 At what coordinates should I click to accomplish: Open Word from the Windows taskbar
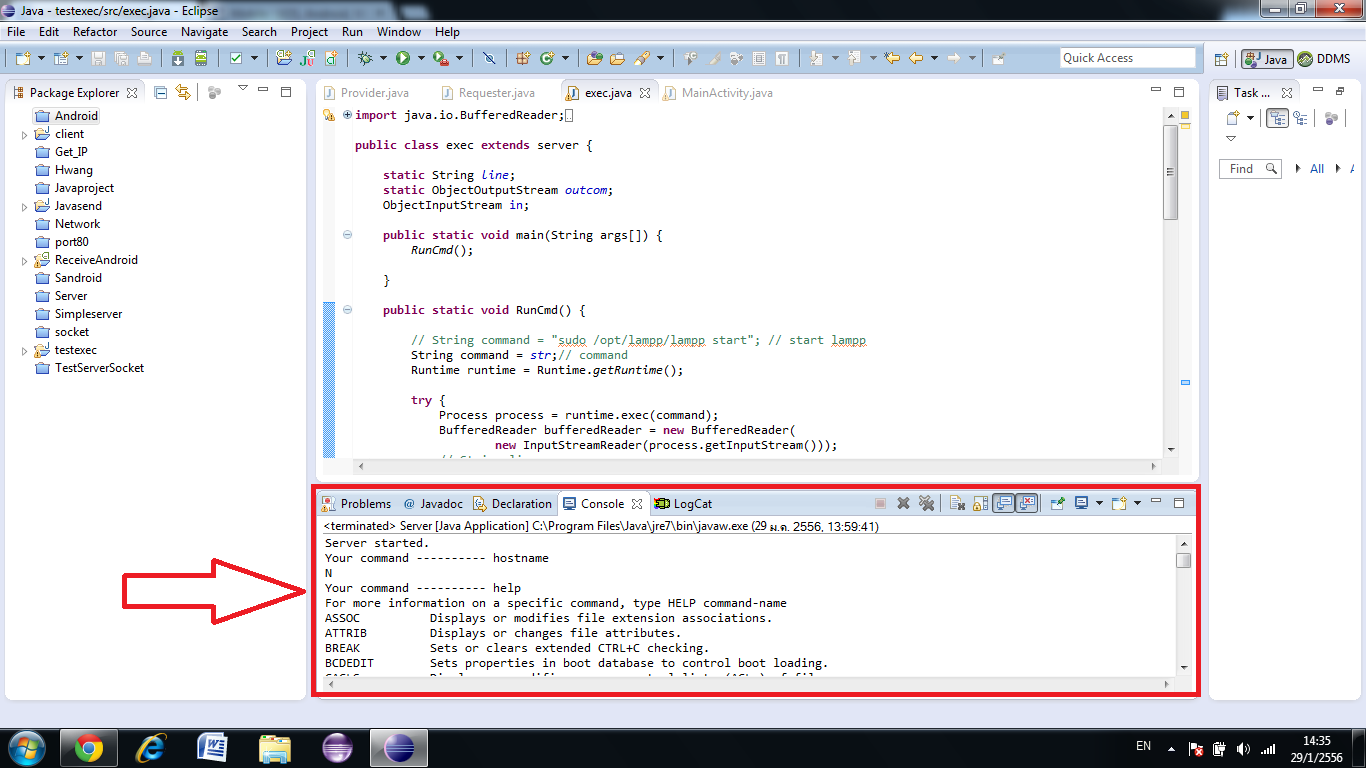[213, 748]
